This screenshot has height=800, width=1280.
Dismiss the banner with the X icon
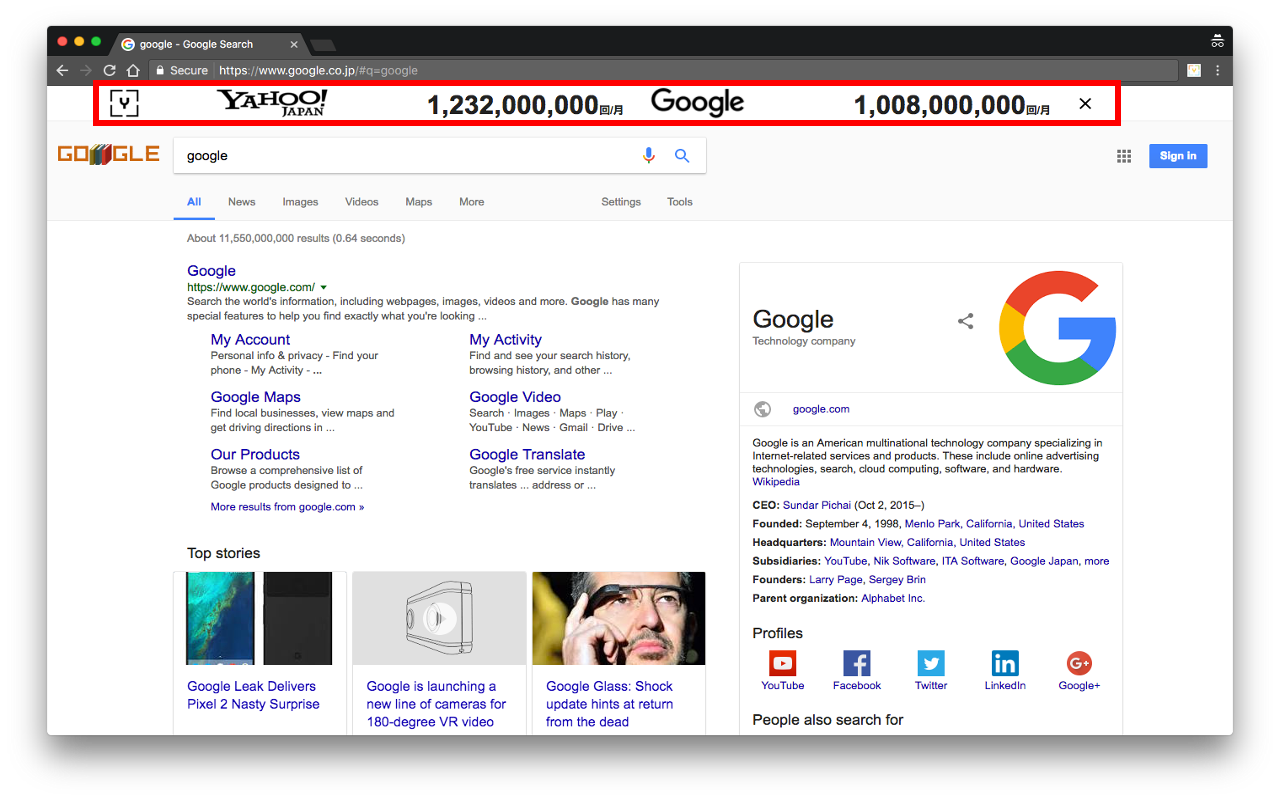pyautogui.click(x=1085, y=104)
